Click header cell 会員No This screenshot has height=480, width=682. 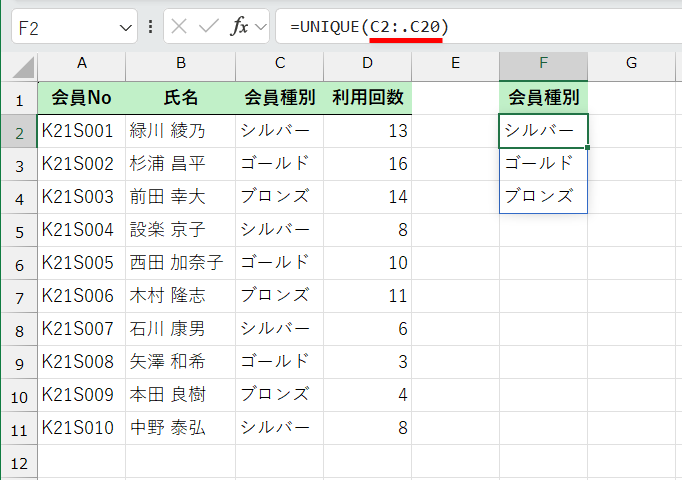(82, 98)
